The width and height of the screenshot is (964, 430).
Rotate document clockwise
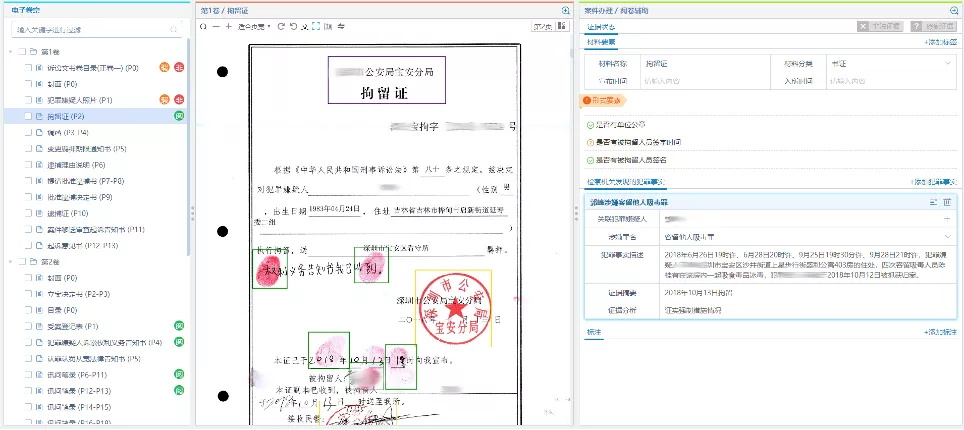tap(281, 26)
